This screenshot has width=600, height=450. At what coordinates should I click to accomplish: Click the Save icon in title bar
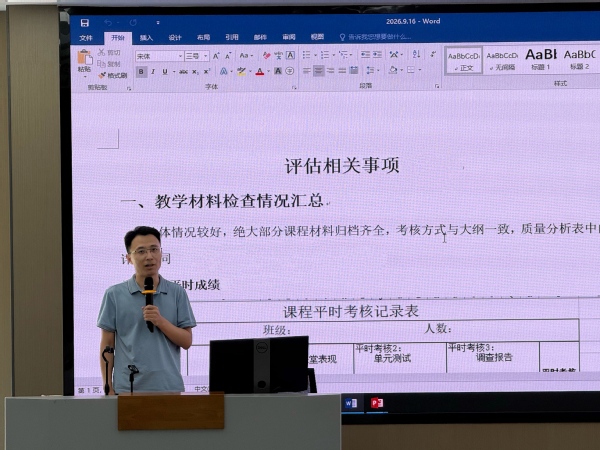tap(85, 23)
